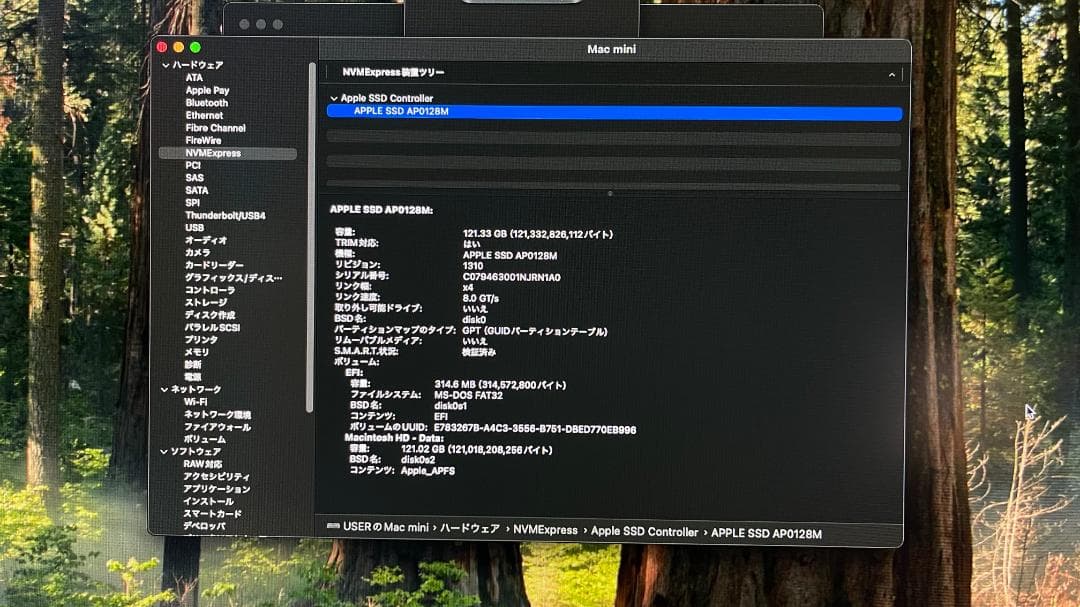The height and width of the screenshot is (607, 1080).
Task: Open the Bluetooth hardware entry
Action: [x=207, y=103]
